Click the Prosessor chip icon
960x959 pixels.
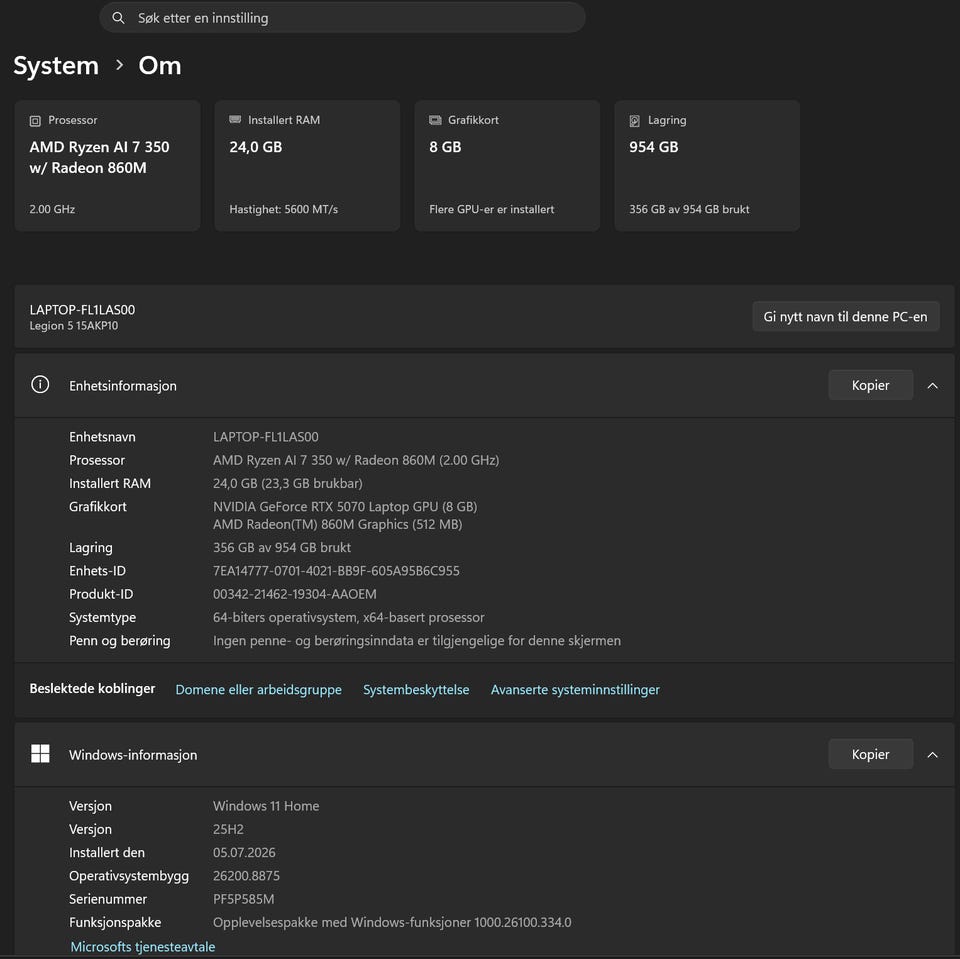click(x=35, y=121)
